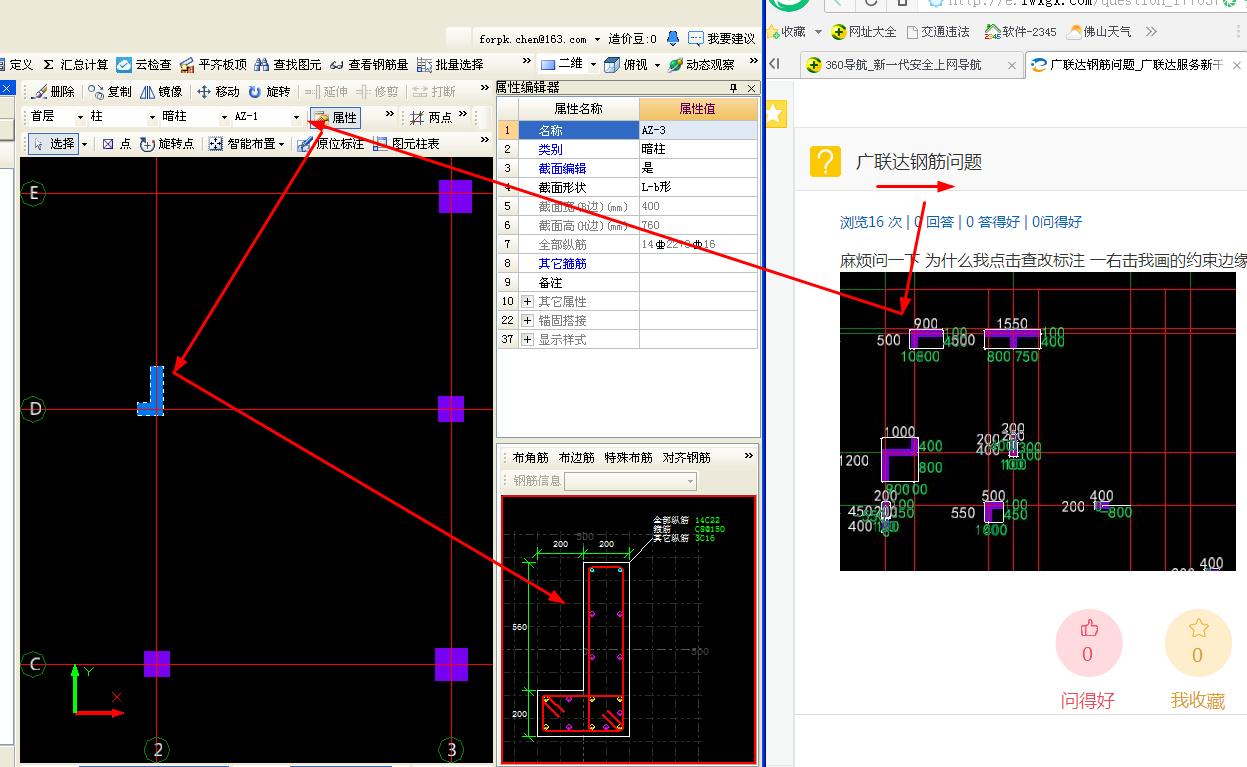
Task: Open the 钢筋信息 combo box
Action: click(630, 481)
